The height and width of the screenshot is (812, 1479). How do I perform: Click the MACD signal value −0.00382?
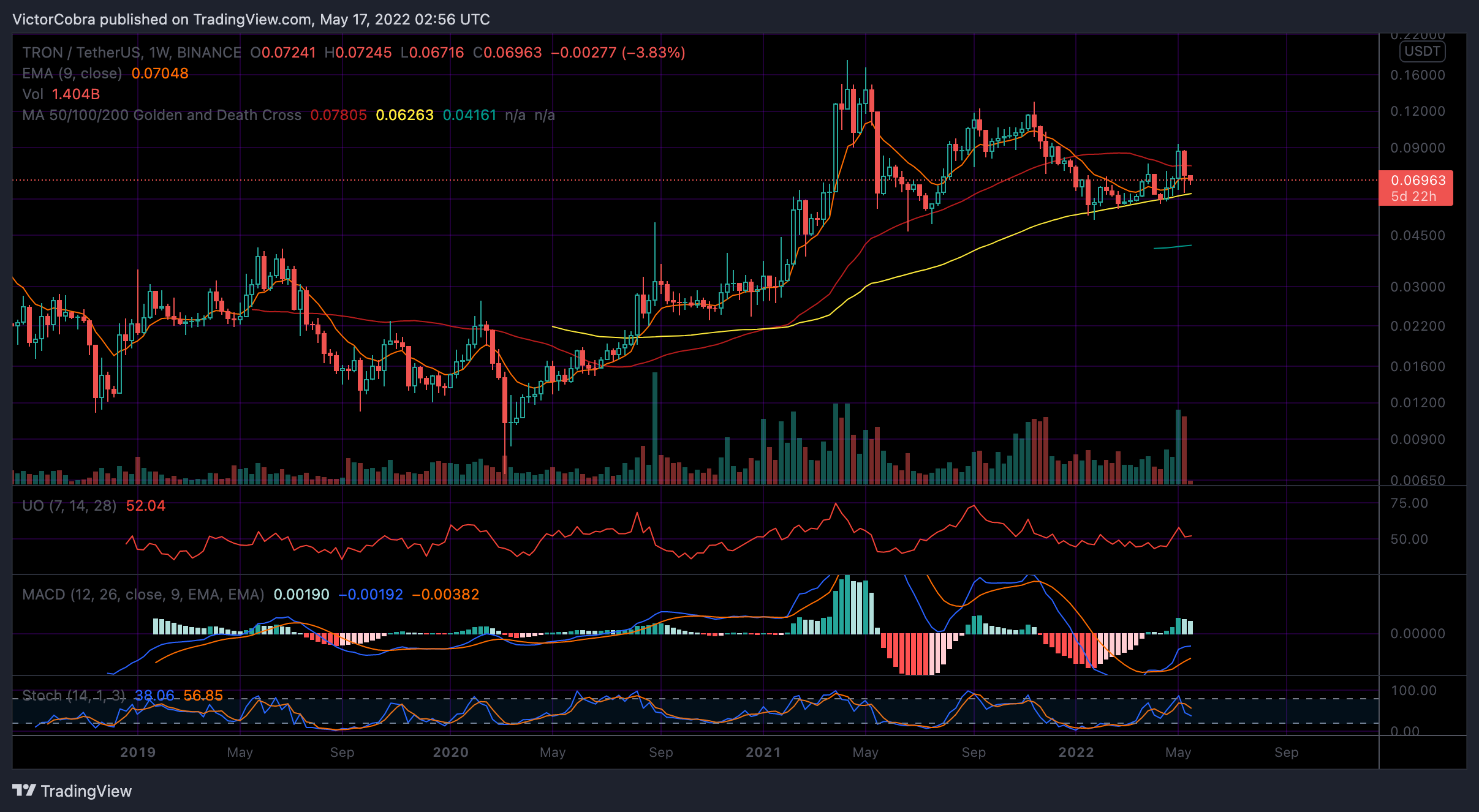(x=446, y=595)
